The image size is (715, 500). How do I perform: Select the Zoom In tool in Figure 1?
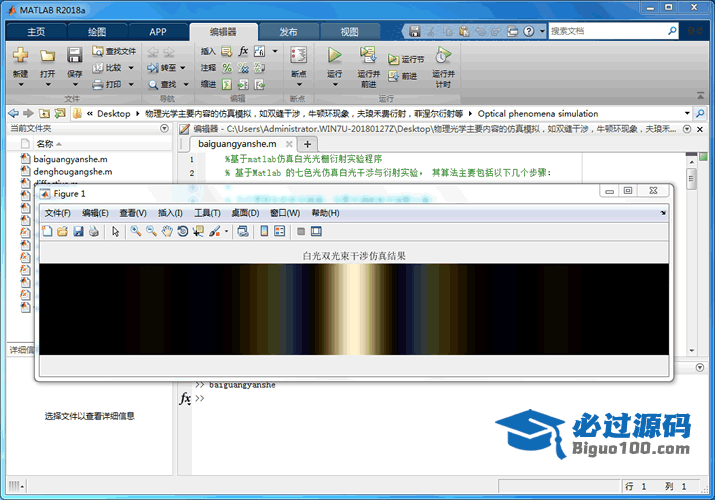pyautogui.click(x=135, y=231)
